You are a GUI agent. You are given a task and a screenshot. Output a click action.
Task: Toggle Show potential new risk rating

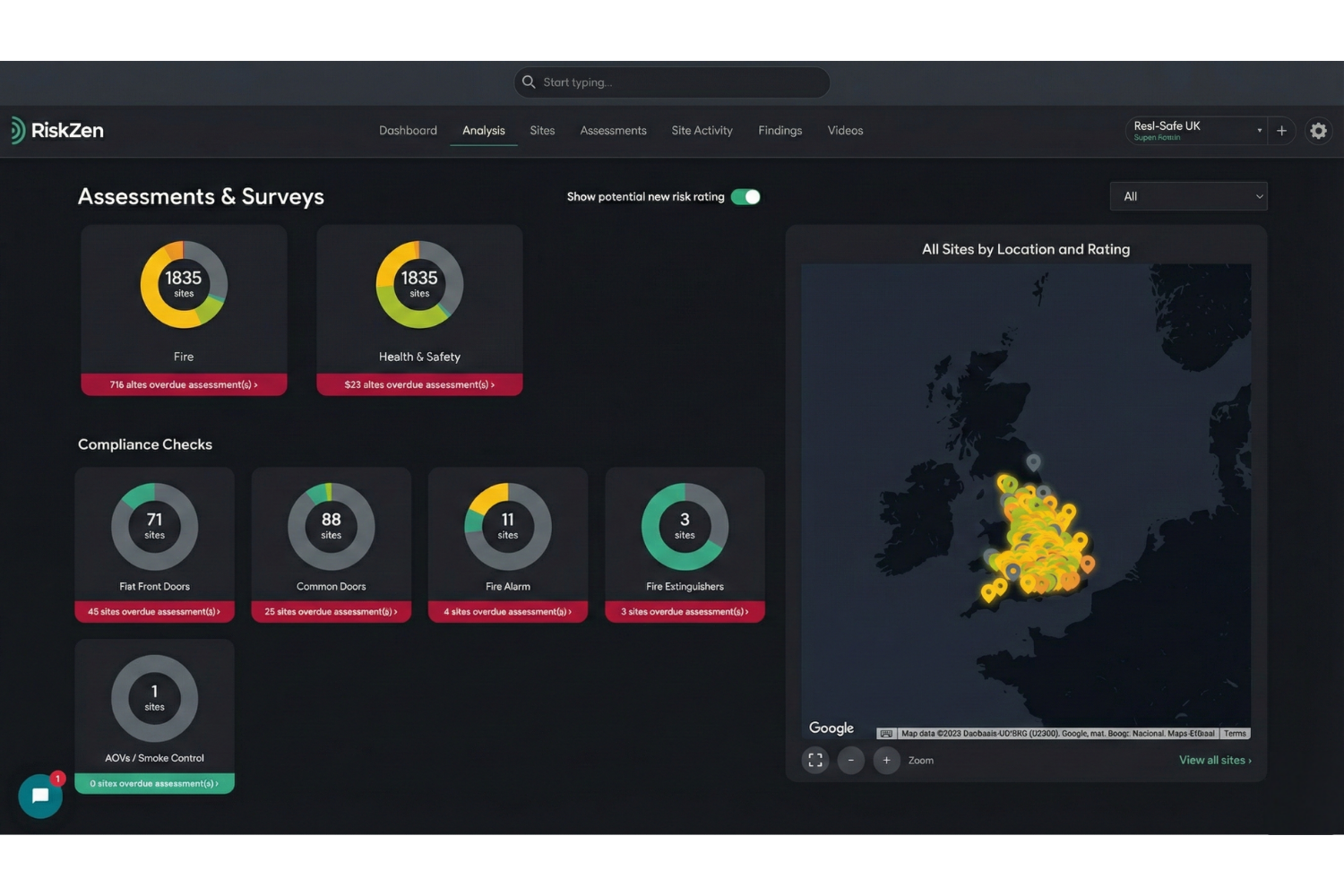745,197
